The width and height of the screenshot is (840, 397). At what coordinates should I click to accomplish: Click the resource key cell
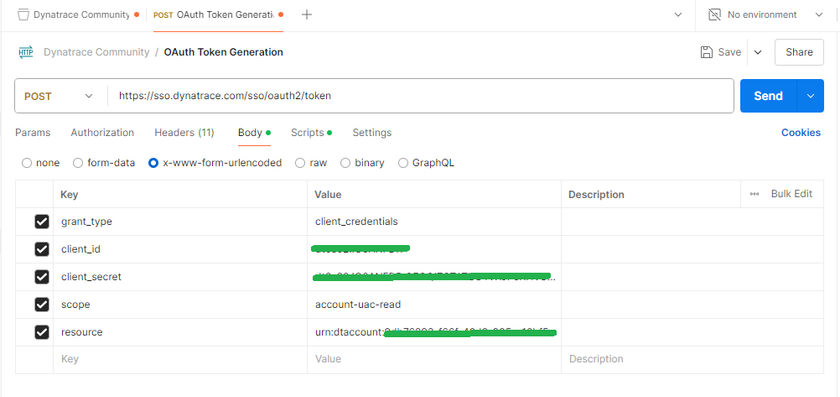tap(180, 332)
